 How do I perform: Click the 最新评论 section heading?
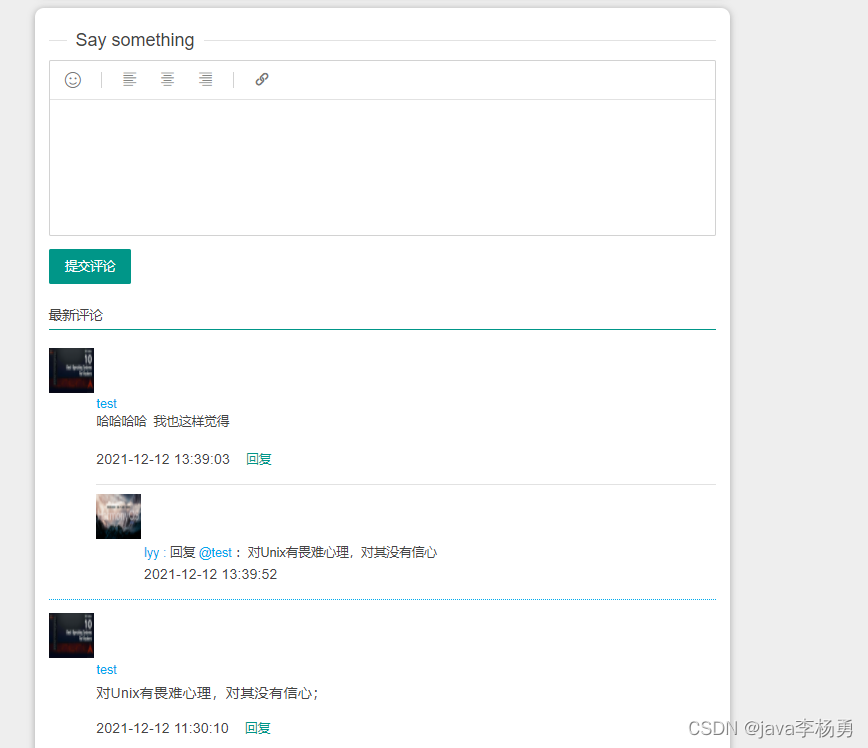[x=76, y=314]
